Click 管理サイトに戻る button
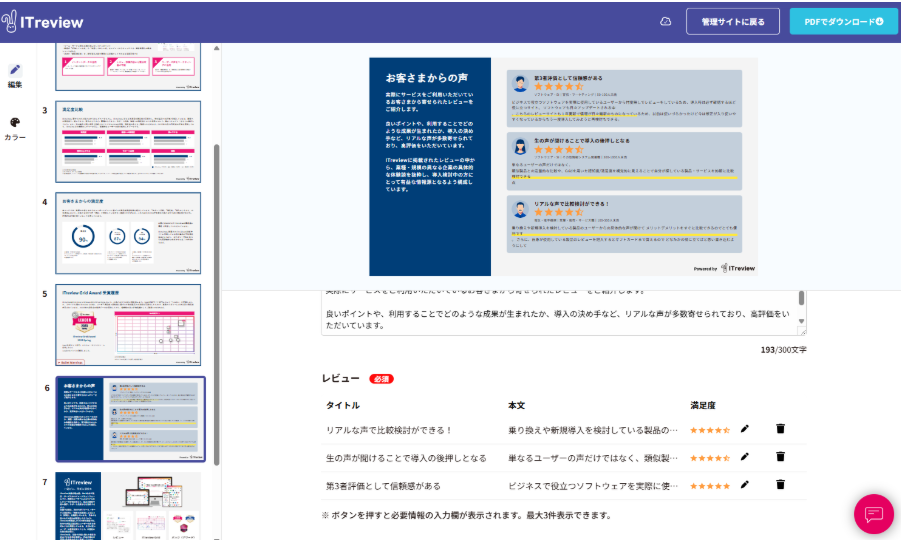Viewport: 901px width, 547px height. [733, 22]
